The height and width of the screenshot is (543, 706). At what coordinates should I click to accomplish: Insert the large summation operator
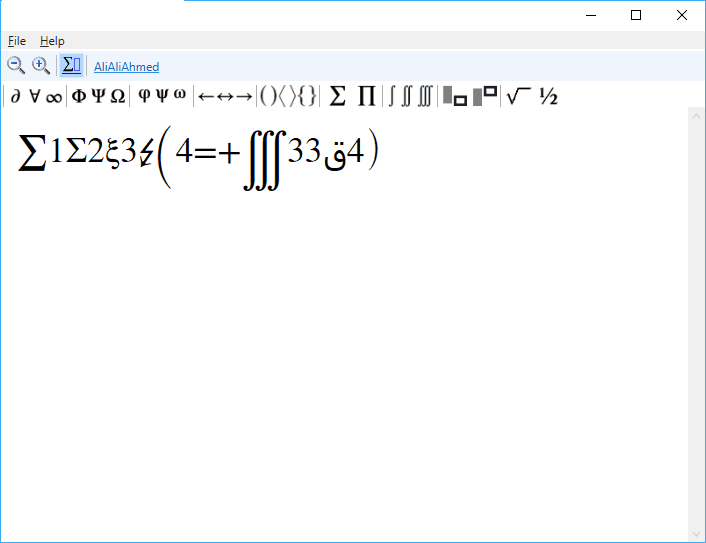(x=338, y=96)
